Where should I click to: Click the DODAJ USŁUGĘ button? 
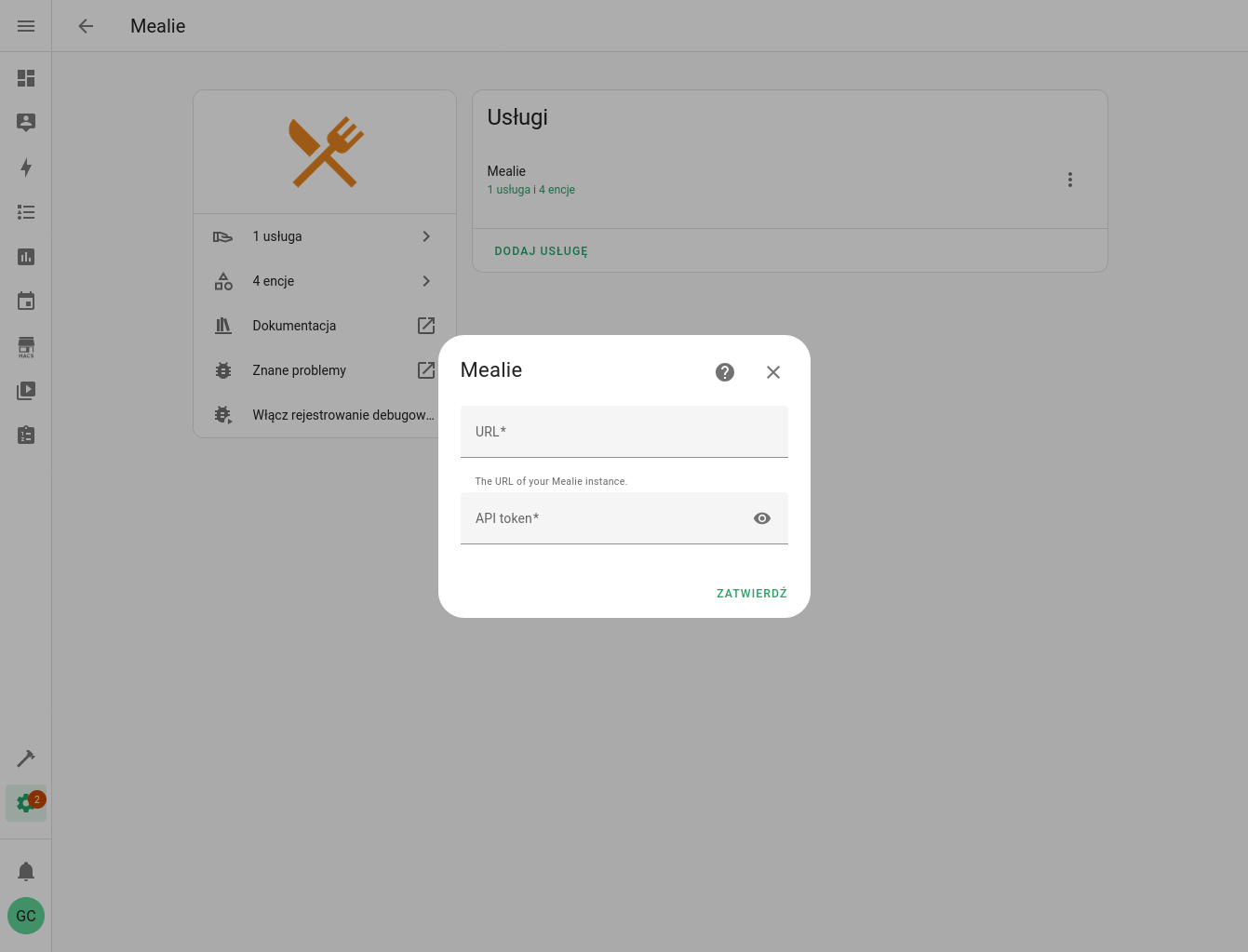pyautogui.click(x=542, y=251)
